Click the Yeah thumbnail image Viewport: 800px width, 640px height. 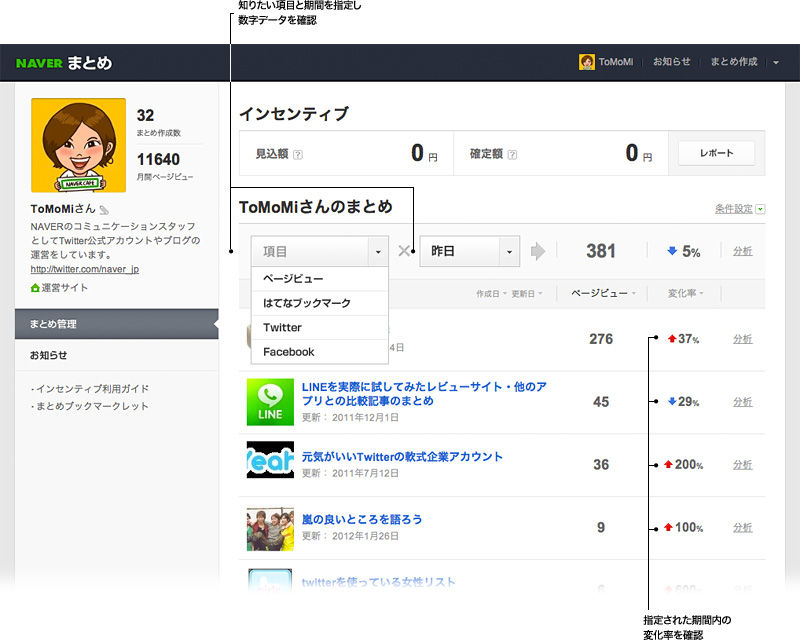[270, 459]
